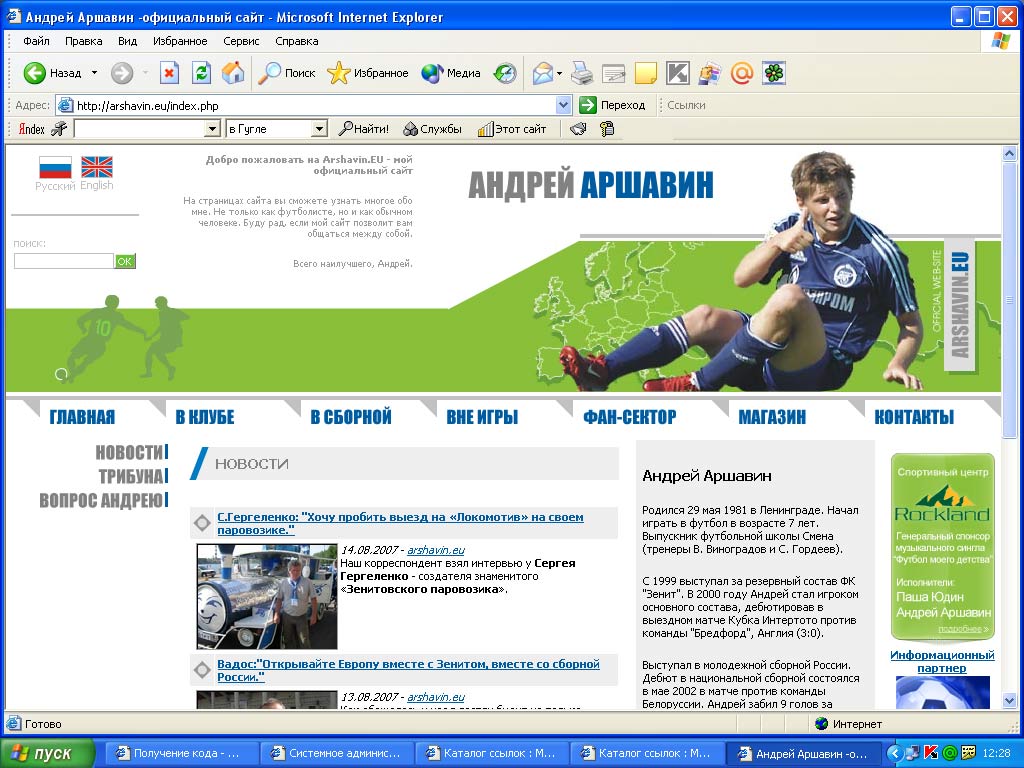Go to the home page via house icon
This screenshot has width=1024, height=768.
point(232,73)
